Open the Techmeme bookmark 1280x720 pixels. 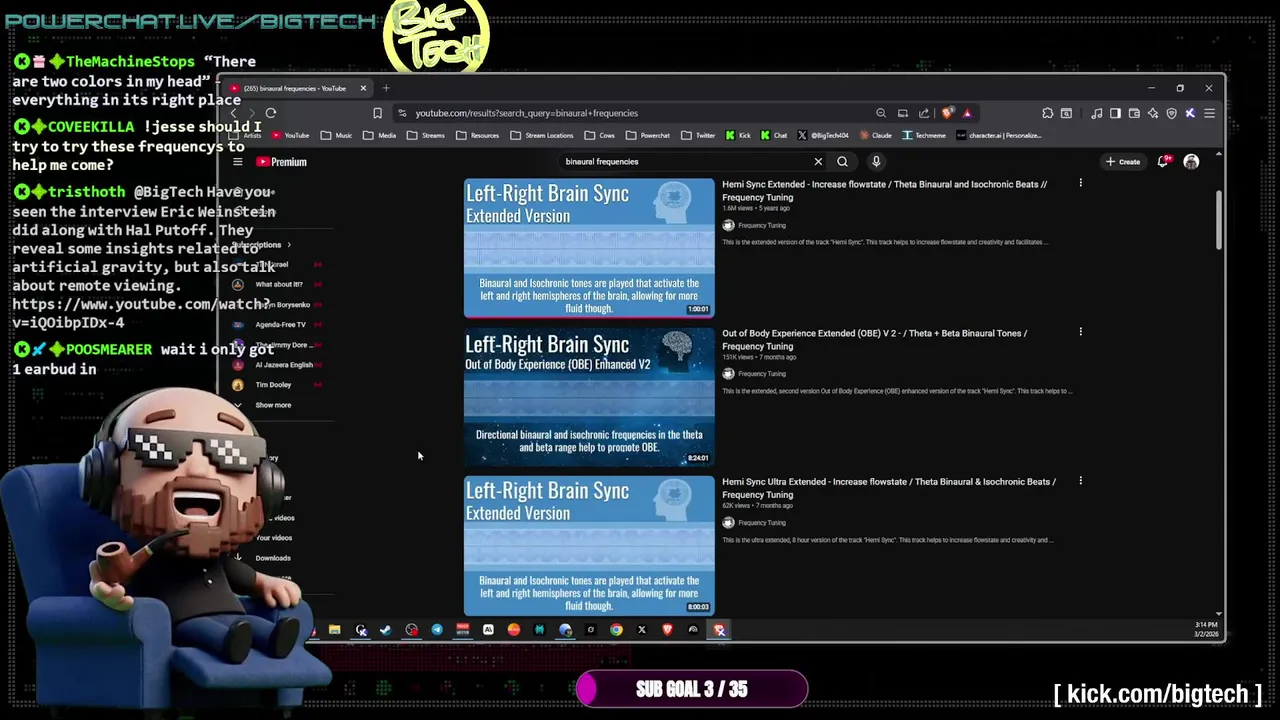click(924, 135)
